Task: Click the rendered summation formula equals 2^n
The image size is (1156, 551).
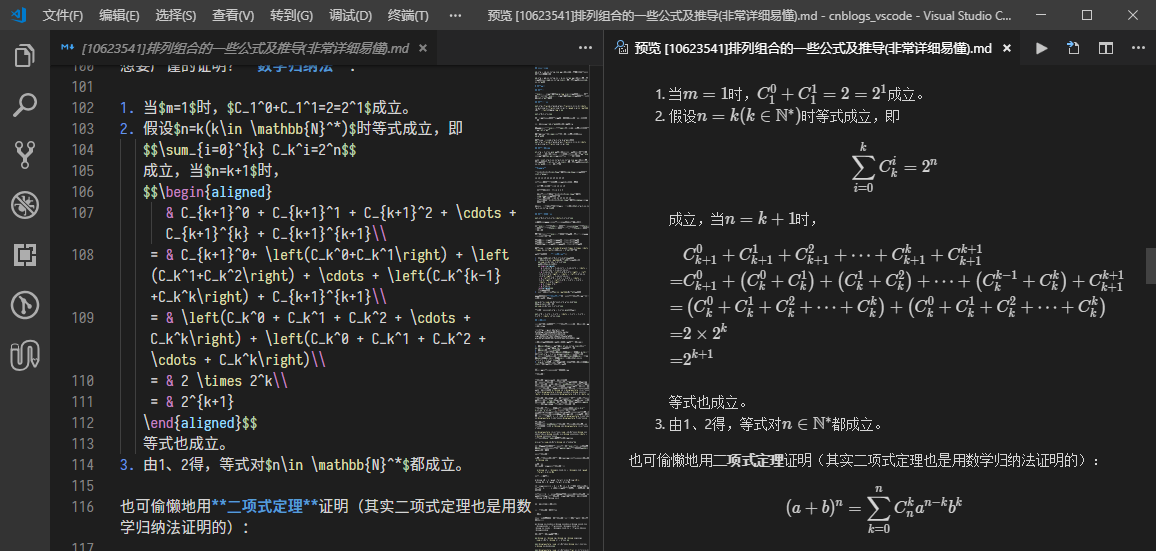Action: pyautogui.click(x=894, y=168)
